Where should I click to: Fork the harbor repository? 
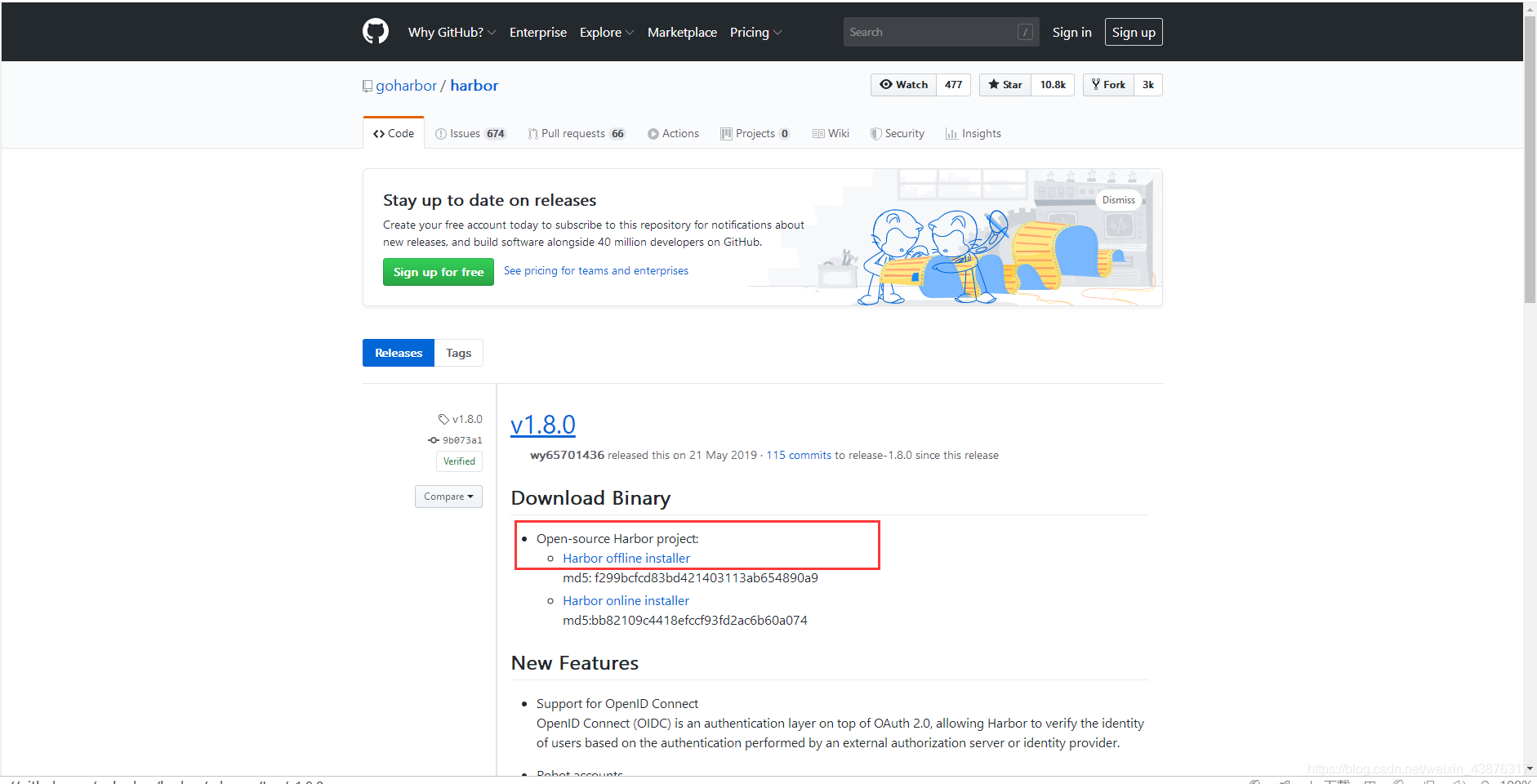coord(1108,85)
